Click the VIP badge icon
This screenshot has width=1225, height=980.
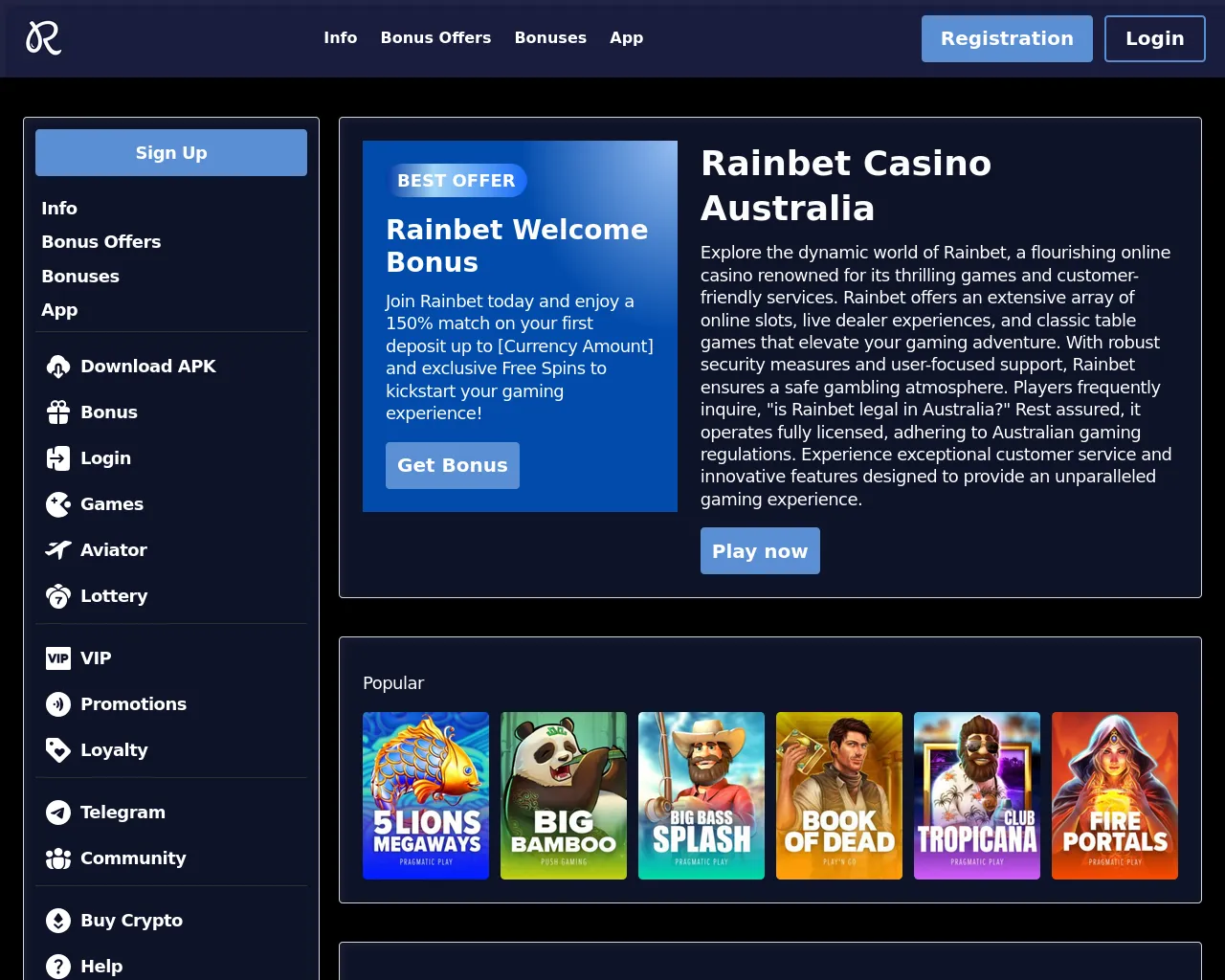[x=58, y=658]
